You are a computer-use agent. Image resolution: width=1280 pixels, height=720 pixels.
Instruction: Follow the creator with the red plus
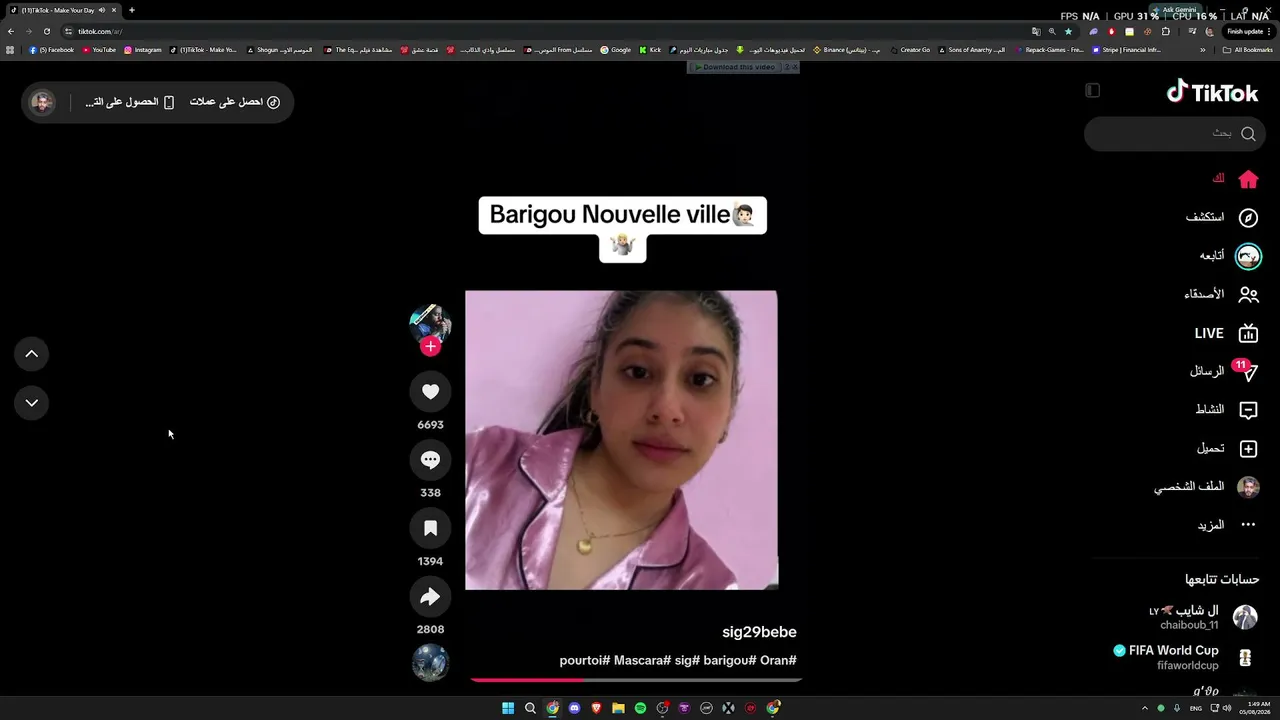(430, 346)
